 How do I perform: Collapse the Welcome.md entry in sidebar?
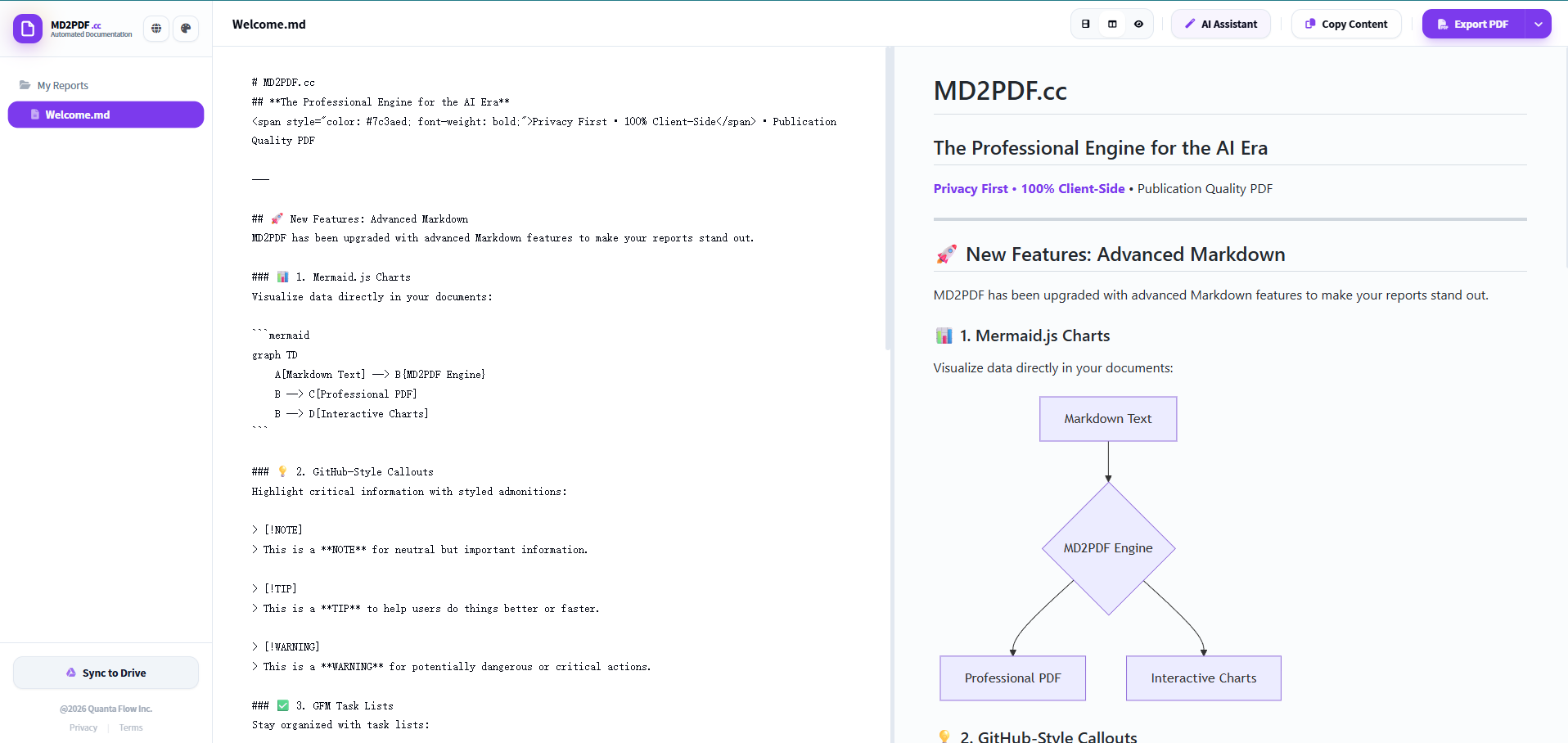point(105,115)
